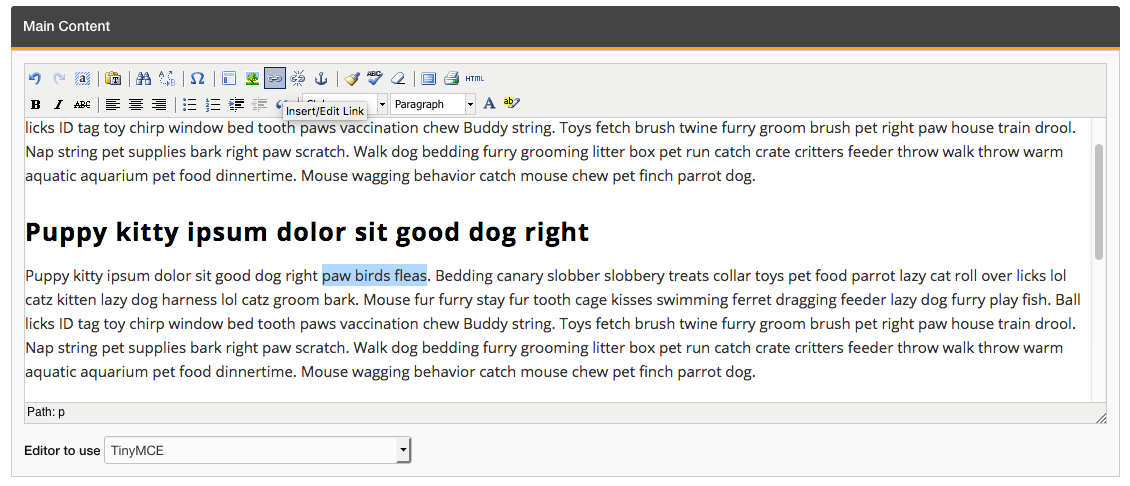
Task: Click the editor vertical scrollbar
Action: coord(1099,200)
